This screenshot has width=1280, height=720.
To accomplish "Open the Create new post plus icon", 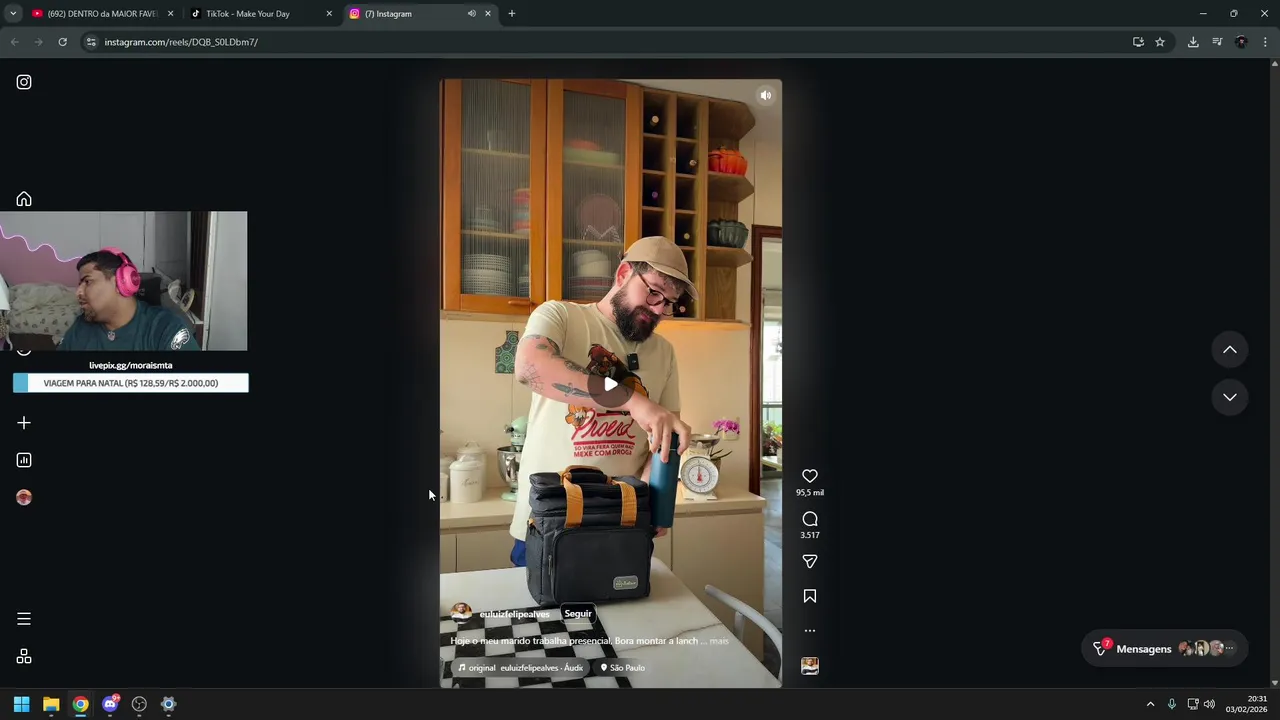I will point(24,423).
